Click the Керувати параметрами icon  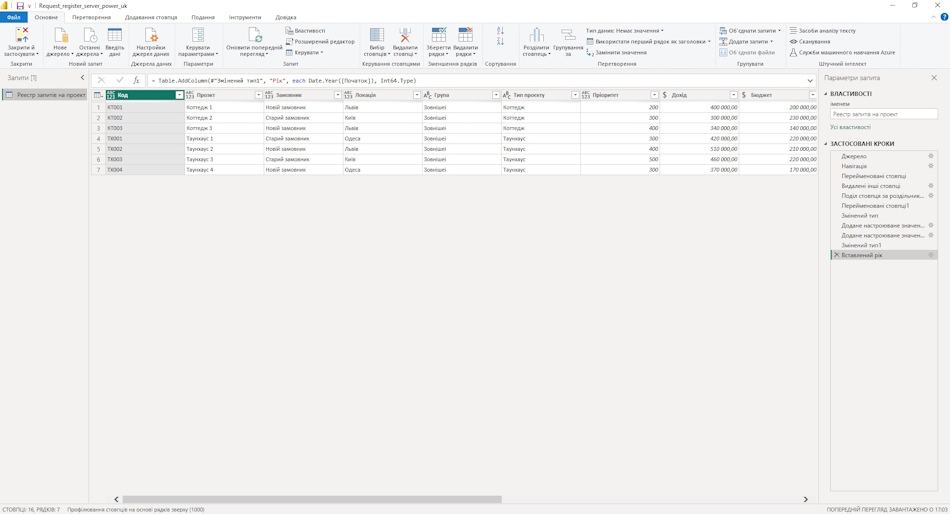pyautogui.click(x=198, y=35)
